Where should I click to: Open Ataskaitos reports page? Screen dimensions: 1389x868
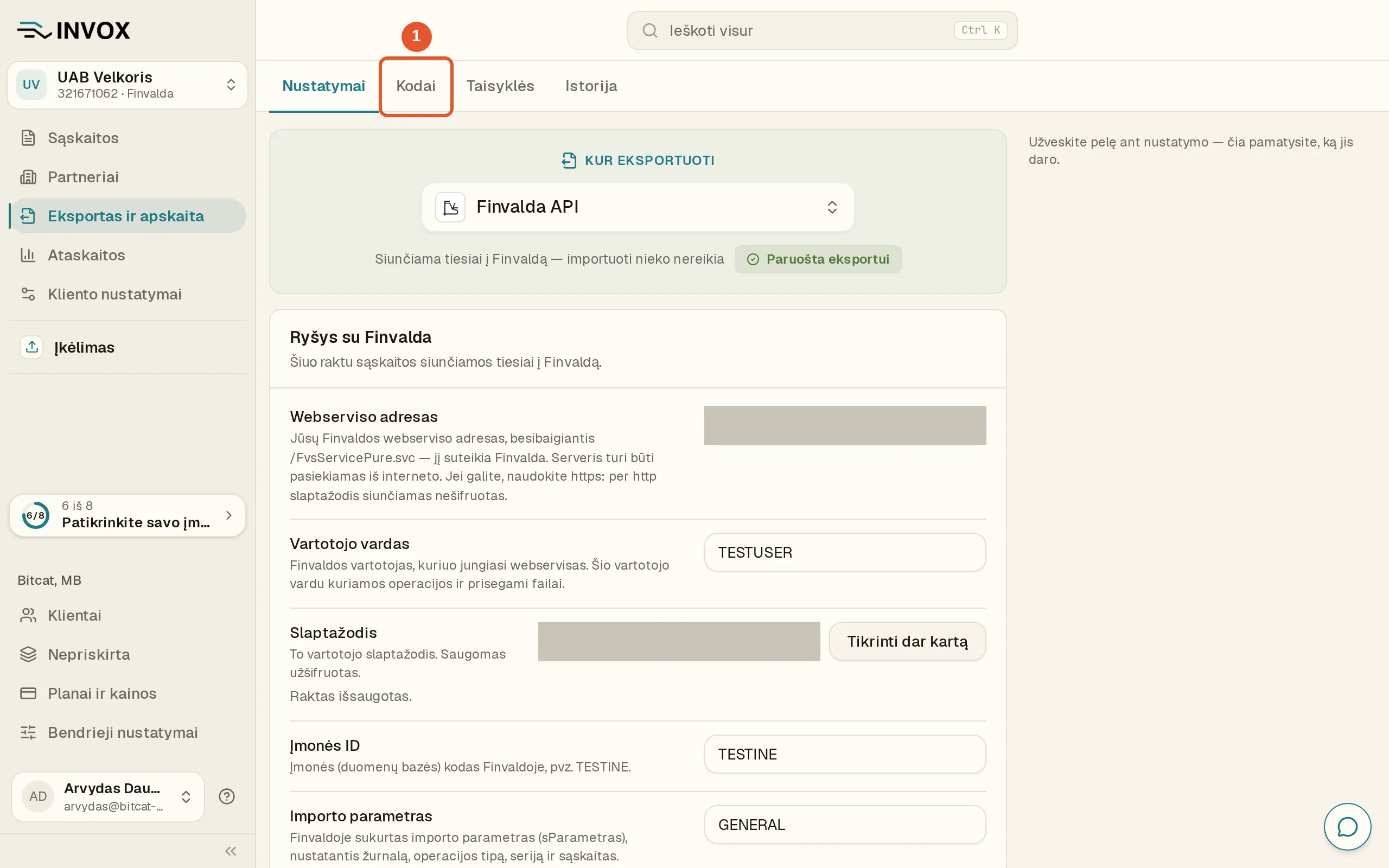(x=128, y=255)
